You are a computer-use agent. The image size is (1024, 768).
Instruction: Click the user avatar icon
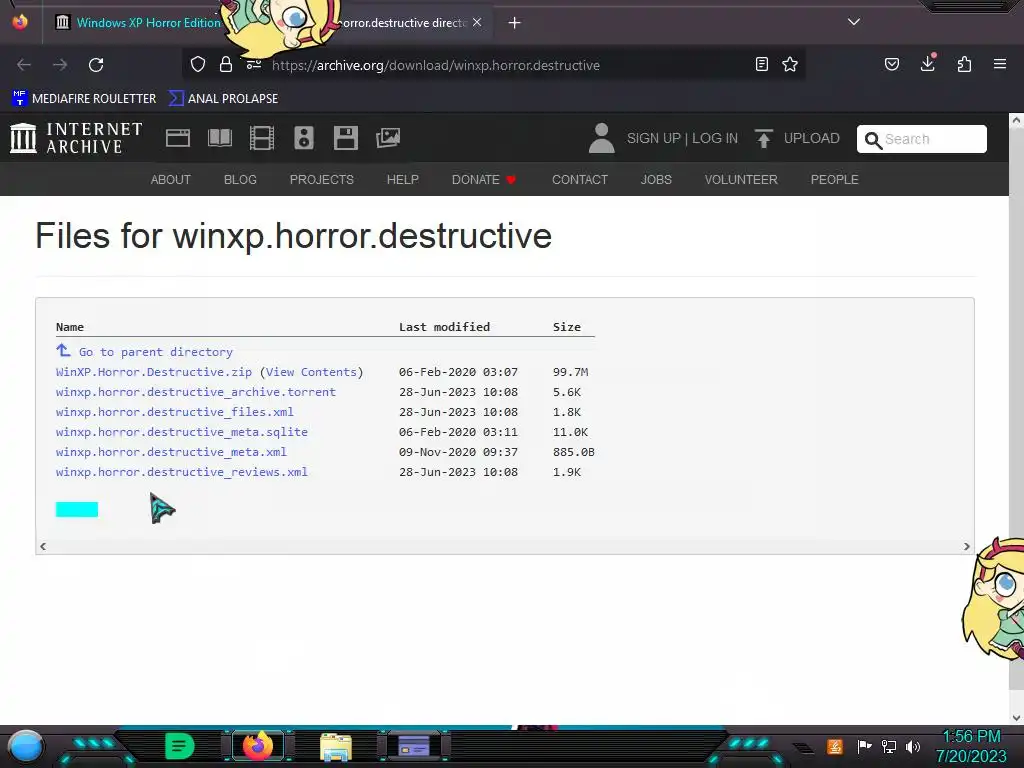pyautogui.click(x=601, y=138)
